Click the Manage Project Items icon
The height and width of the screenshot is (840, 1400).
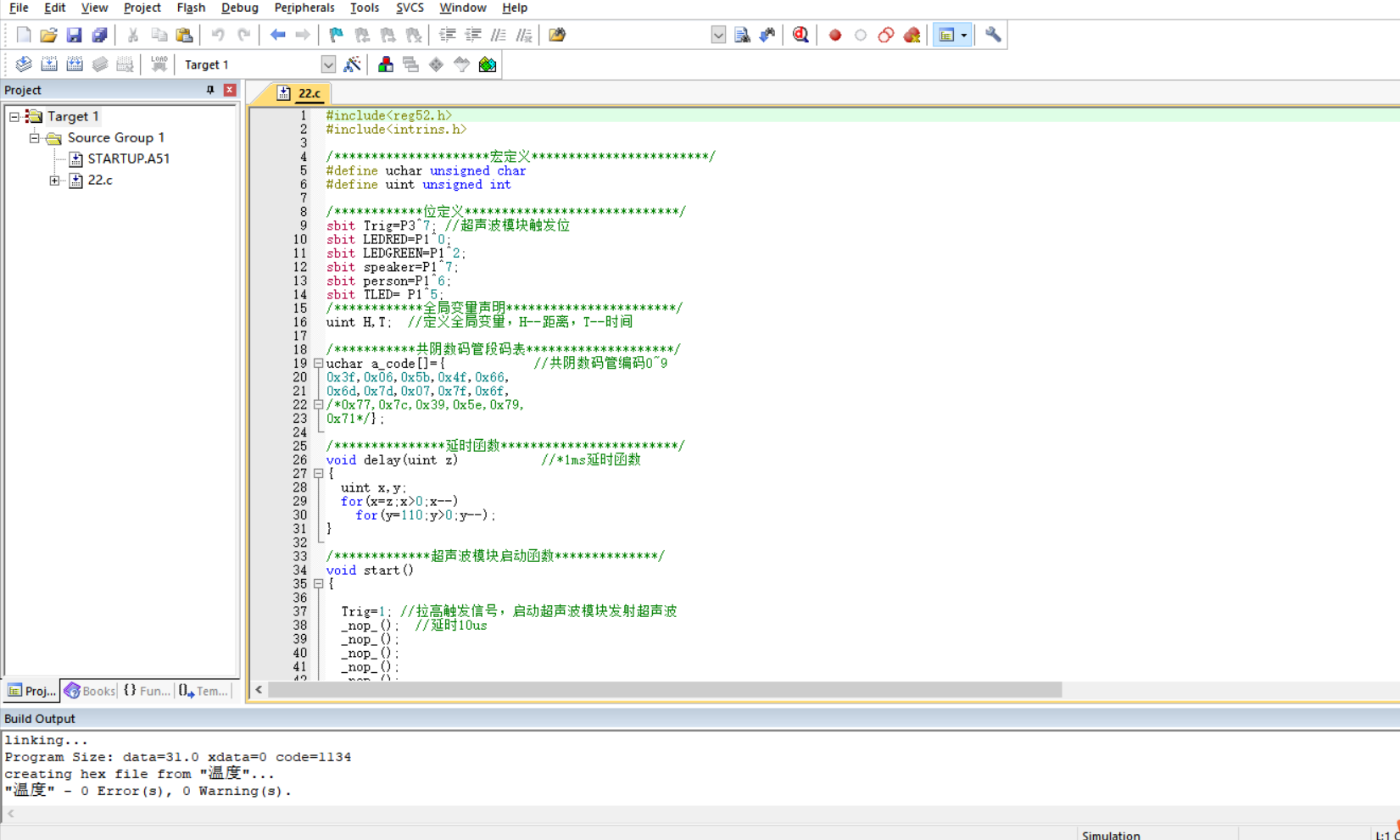386,64
